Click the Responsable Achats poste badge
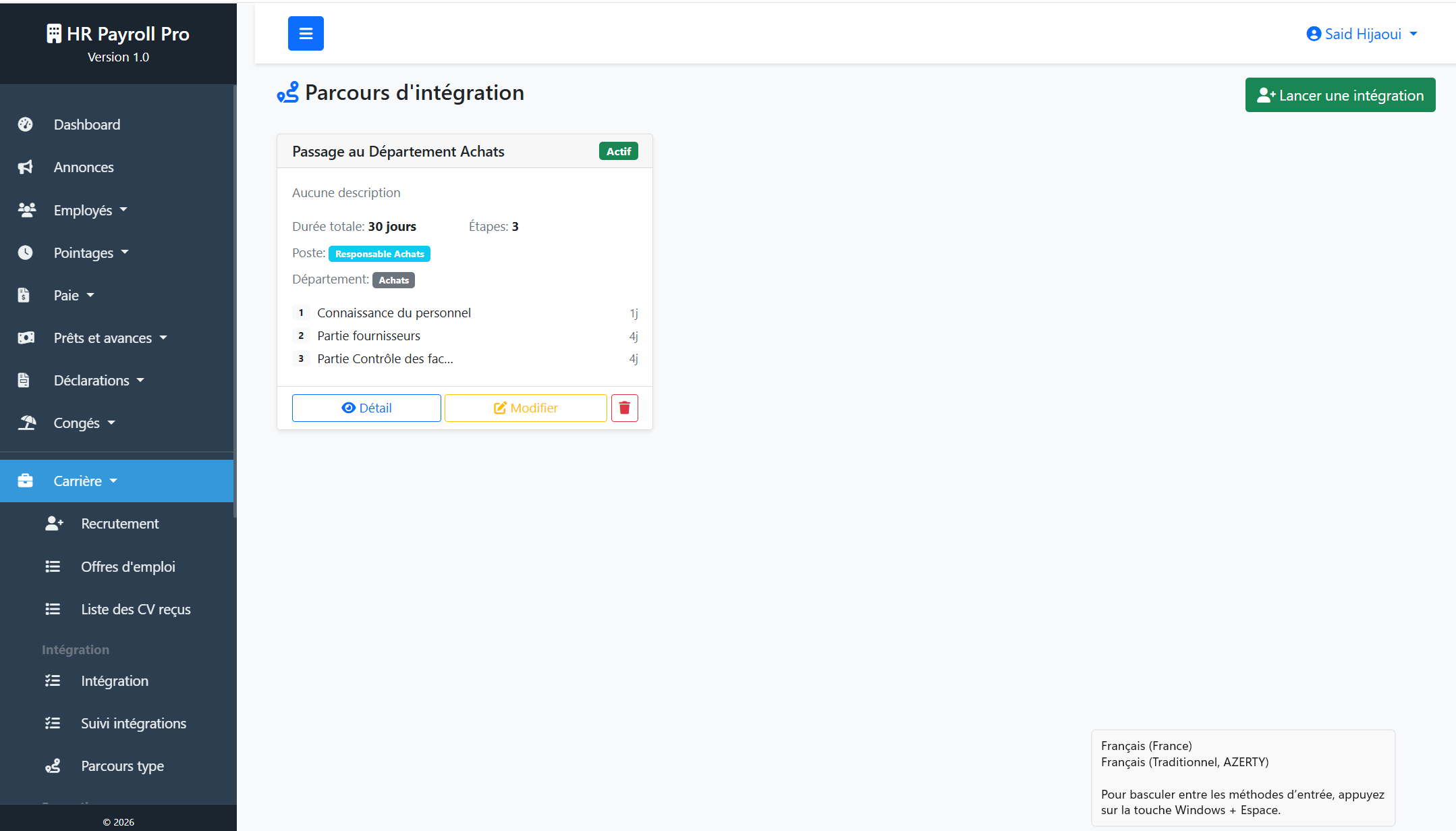This screenshot has width=1456, height=831. tap(379, 254)
